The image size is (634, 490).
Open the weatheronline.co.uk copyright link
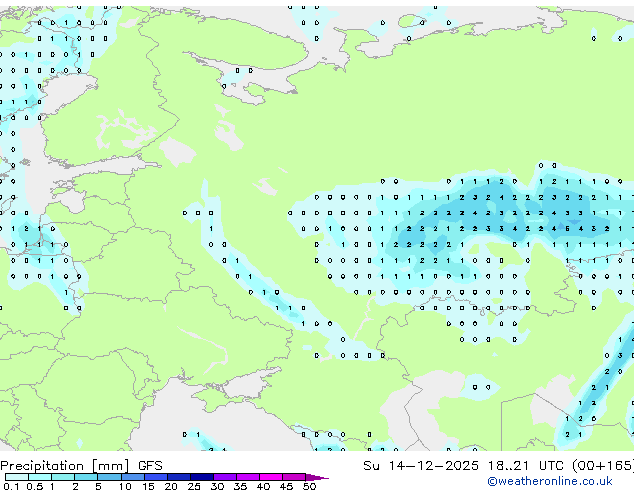click(x=550, y=481)
